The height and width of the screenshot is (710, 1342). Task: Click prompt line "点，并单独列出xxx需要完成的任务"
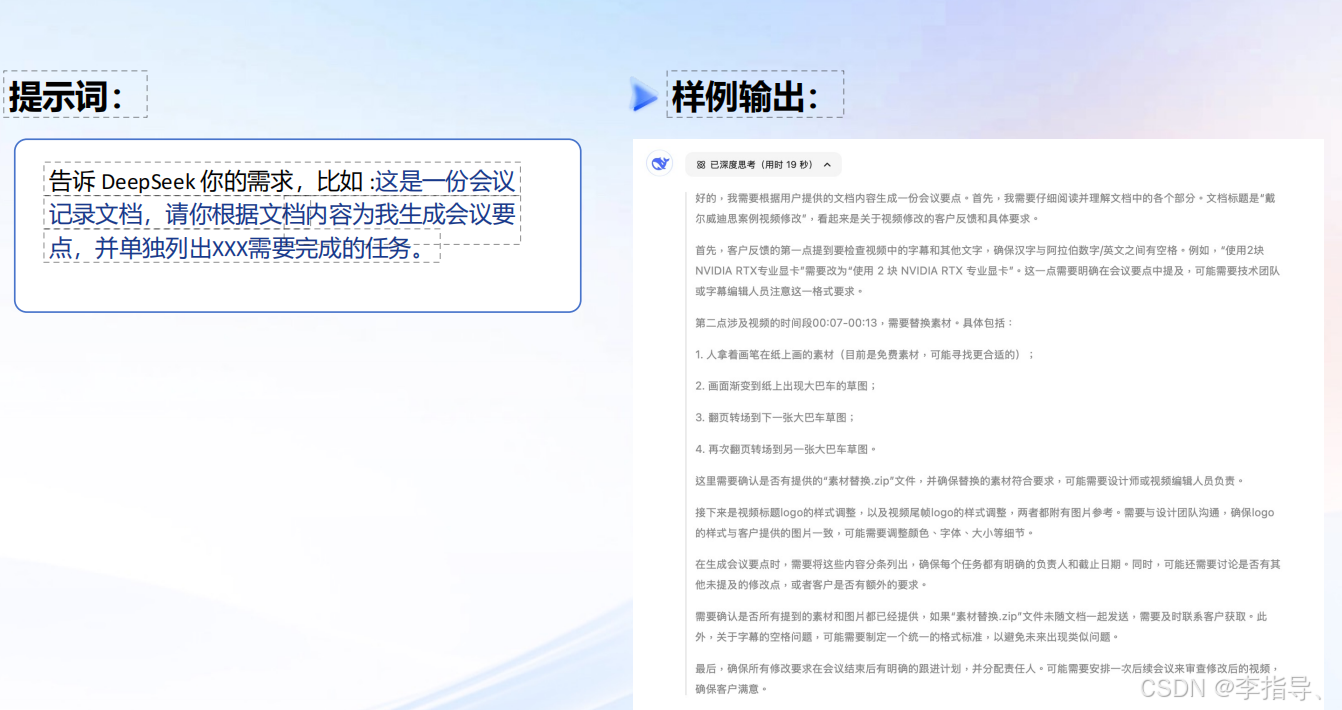click(x=237, y=247)
